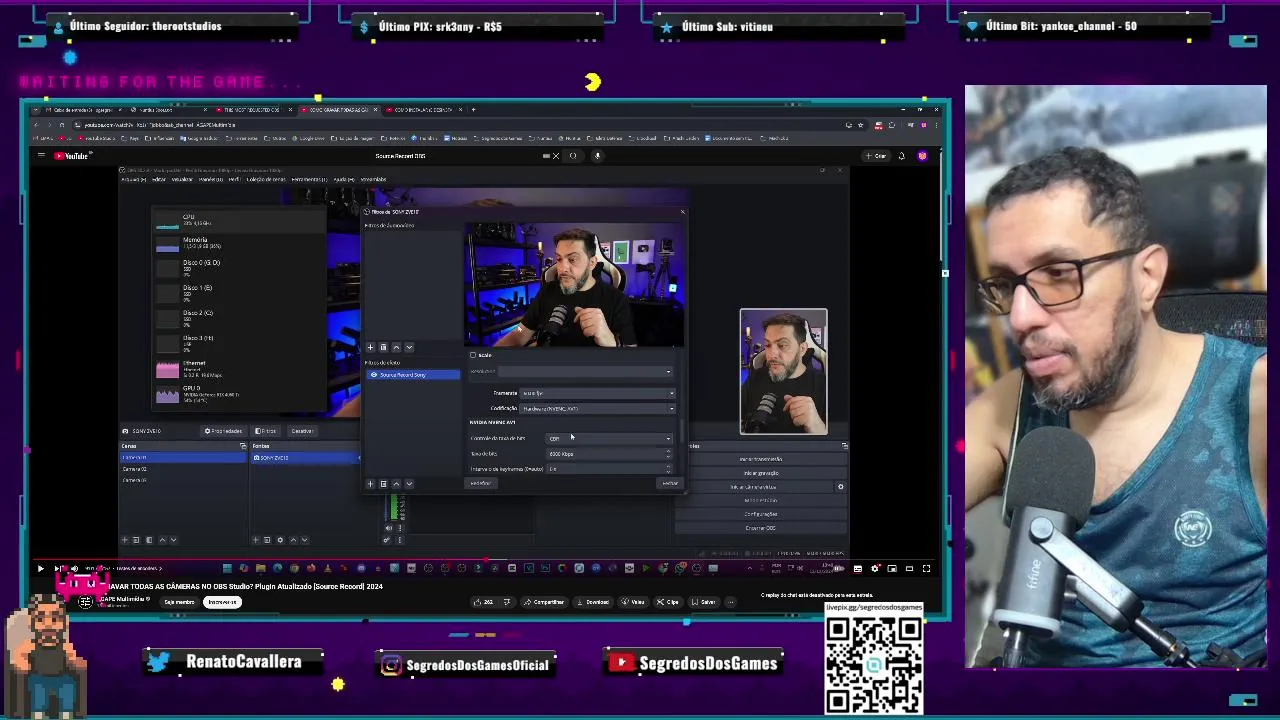Enable theater mode in YouTube player

909,568
